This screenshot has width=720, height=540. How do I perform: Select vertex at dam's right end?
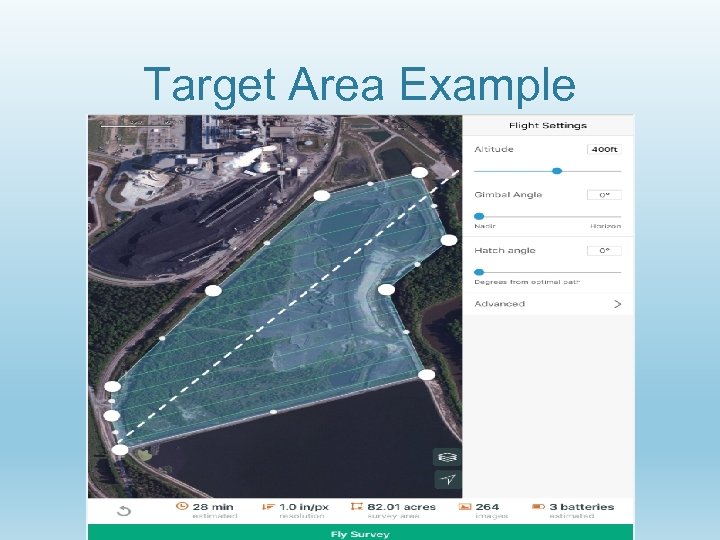(x=427, y=375)
